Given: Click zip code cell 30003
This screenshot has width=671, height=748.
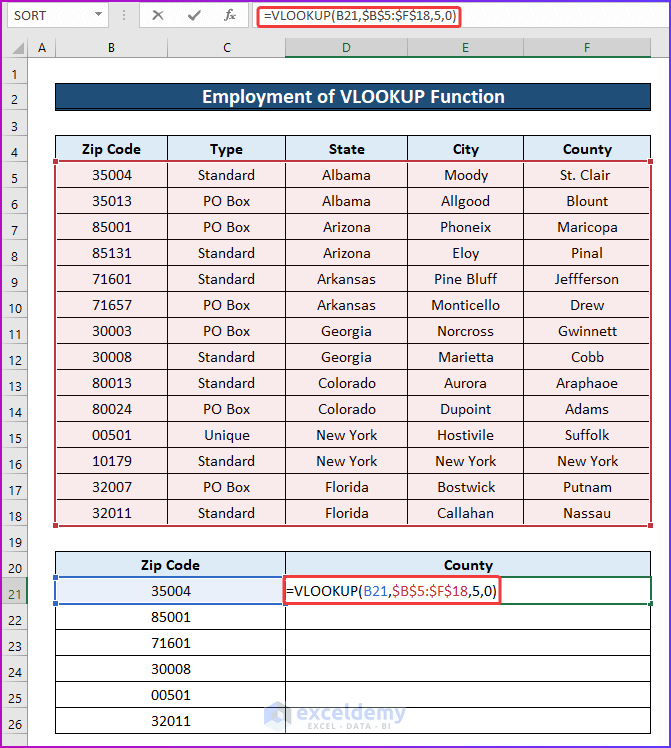Looking at the screenshot, I should [112, 331].
